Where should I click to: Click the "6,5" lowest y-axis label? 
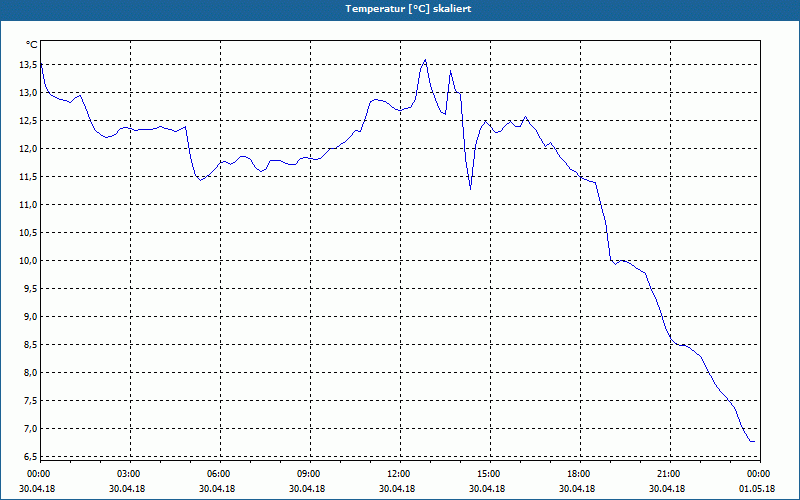pos(31,456)
